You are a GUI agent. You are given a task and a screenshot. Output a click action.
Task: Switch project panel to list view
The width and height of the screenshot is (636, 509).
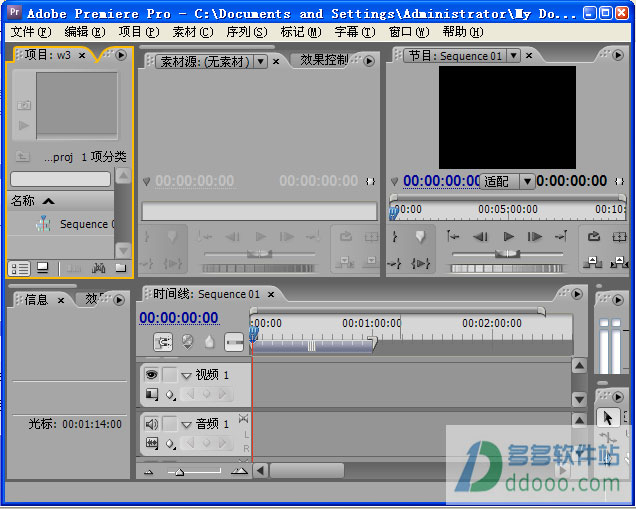click(x=19, y=268)
